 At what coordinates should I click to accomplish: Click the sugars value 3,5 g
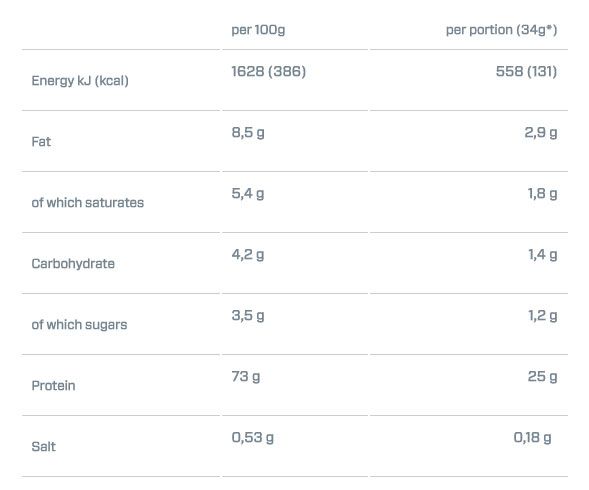click(248, 316)
